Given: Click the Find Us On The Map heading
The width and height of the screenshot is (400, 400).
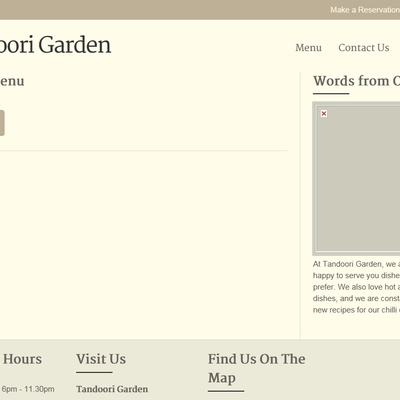Looking at the screenshot, I should (257, 368).
